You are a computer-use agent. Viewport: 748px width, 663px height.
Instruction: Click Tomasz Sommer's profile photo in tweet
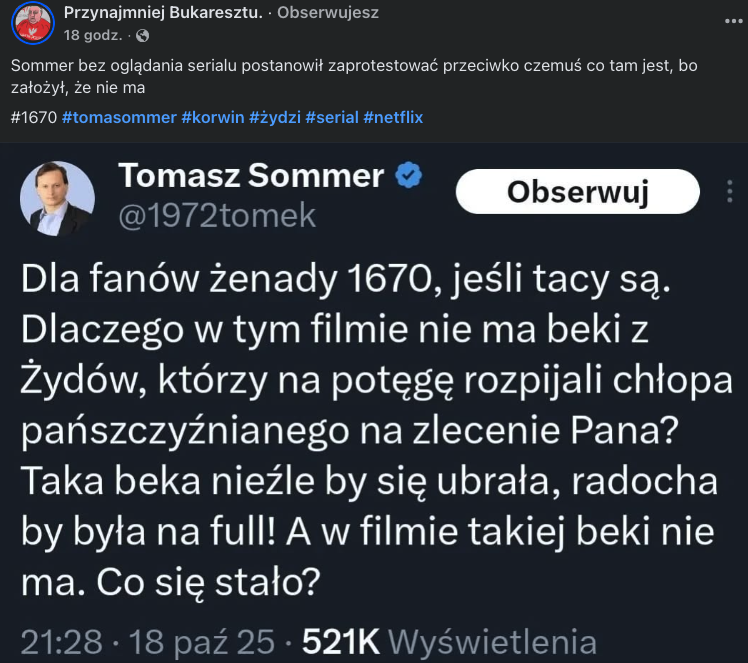tap(57, 199)
